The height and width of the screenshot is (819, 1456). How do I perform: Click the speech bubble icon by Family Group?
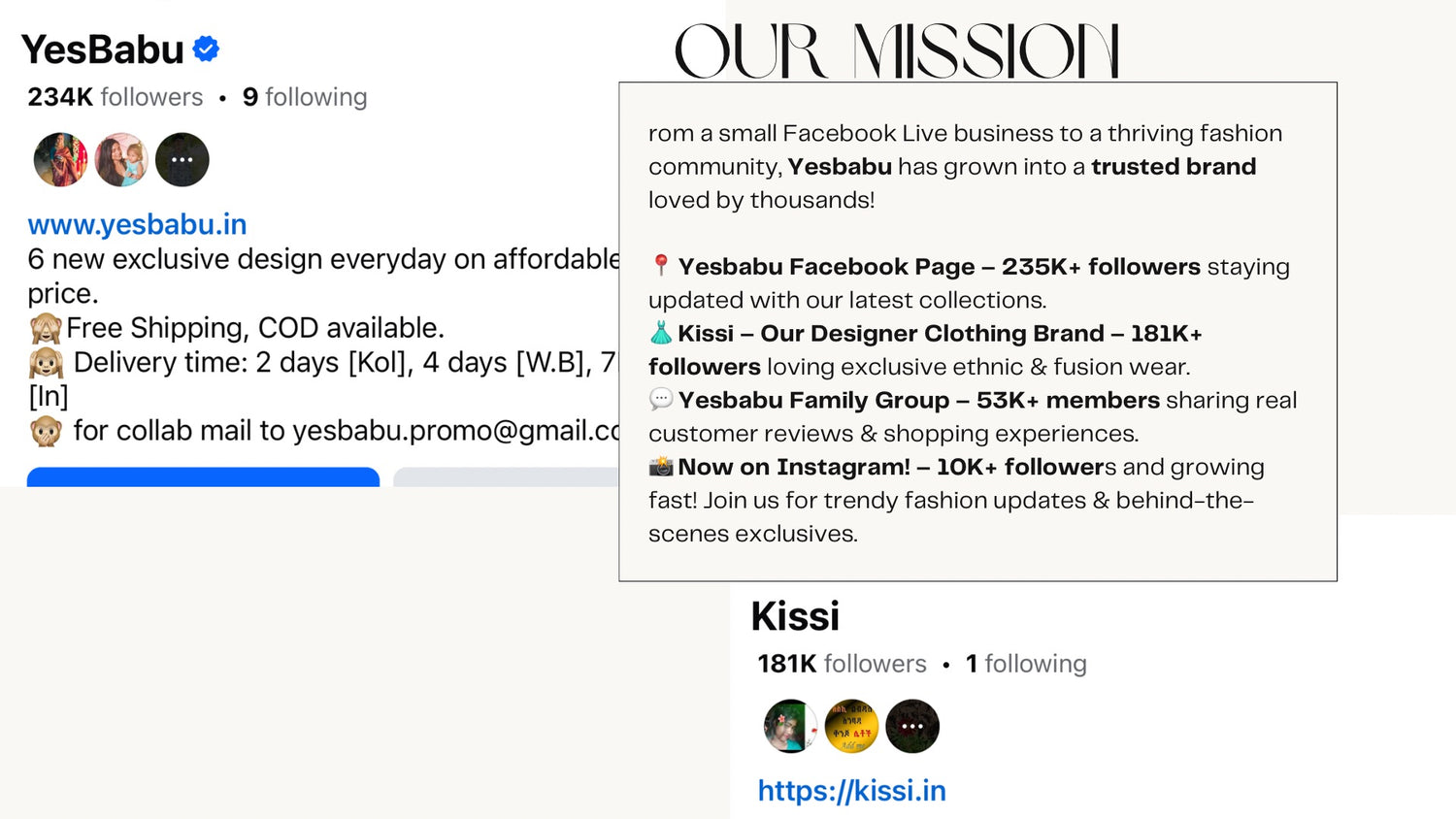(661, 399)
